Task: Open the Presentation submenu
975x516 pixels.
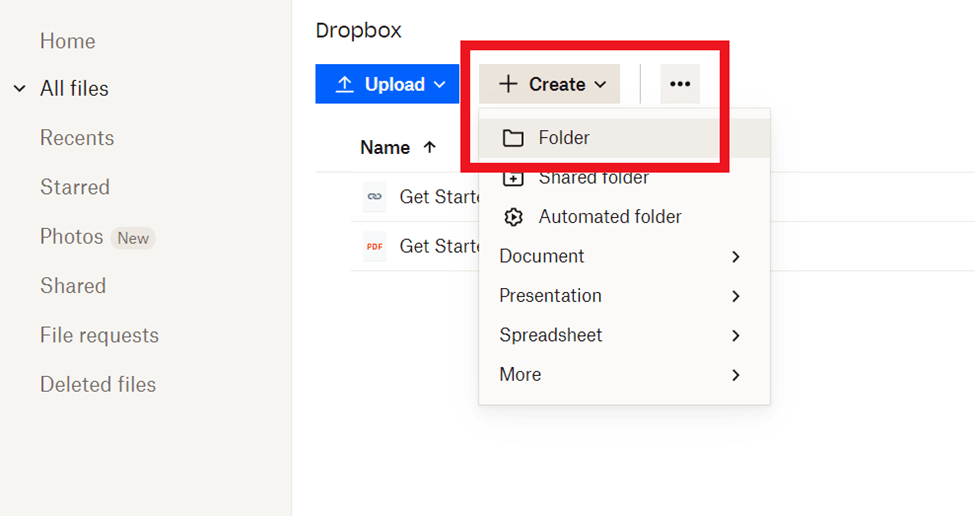Action: [624, 295]
